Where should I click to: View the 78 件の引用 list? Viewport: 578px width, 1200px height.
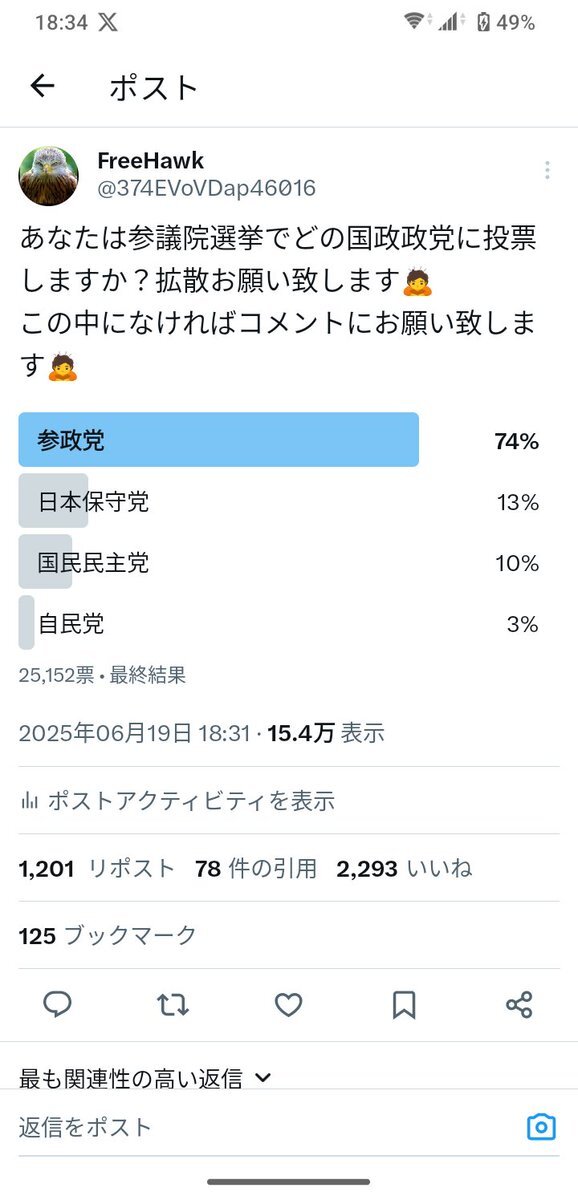(x=256, y=869)
